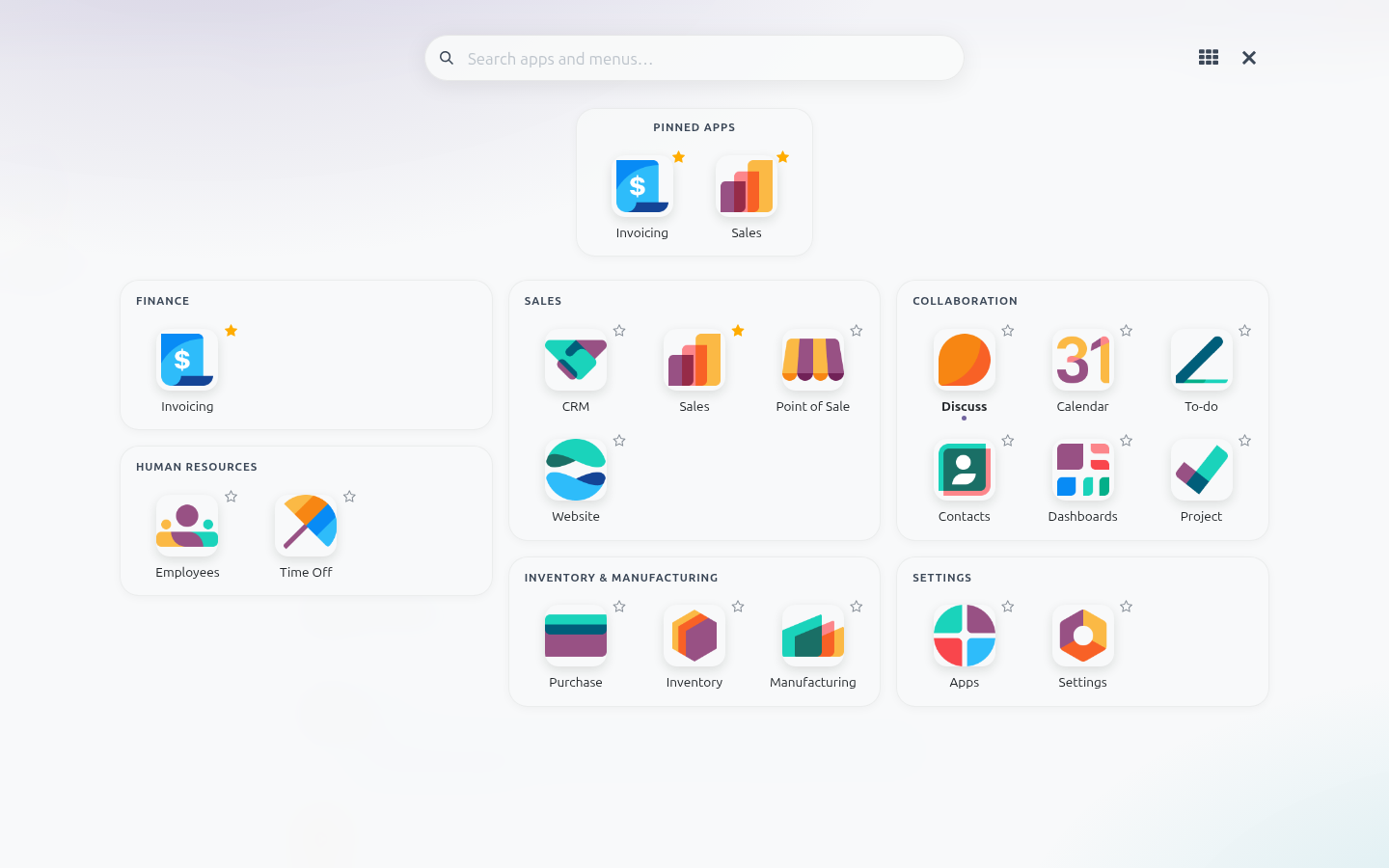Open the CRM app
Image resolution: width=1389 pixels, height=868 pixels.
(576, 360)
